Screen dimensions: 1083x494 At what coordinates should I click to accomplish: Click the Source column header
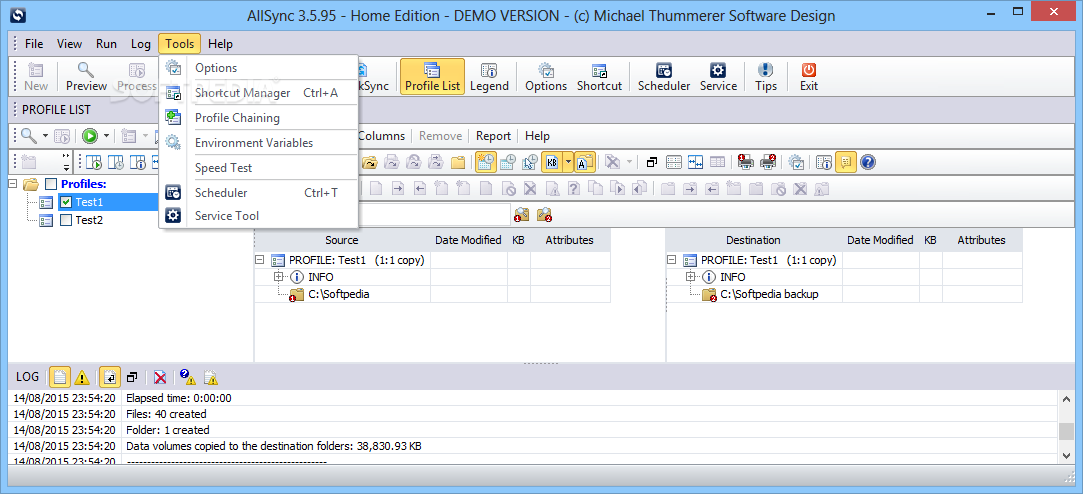(342, 240)
